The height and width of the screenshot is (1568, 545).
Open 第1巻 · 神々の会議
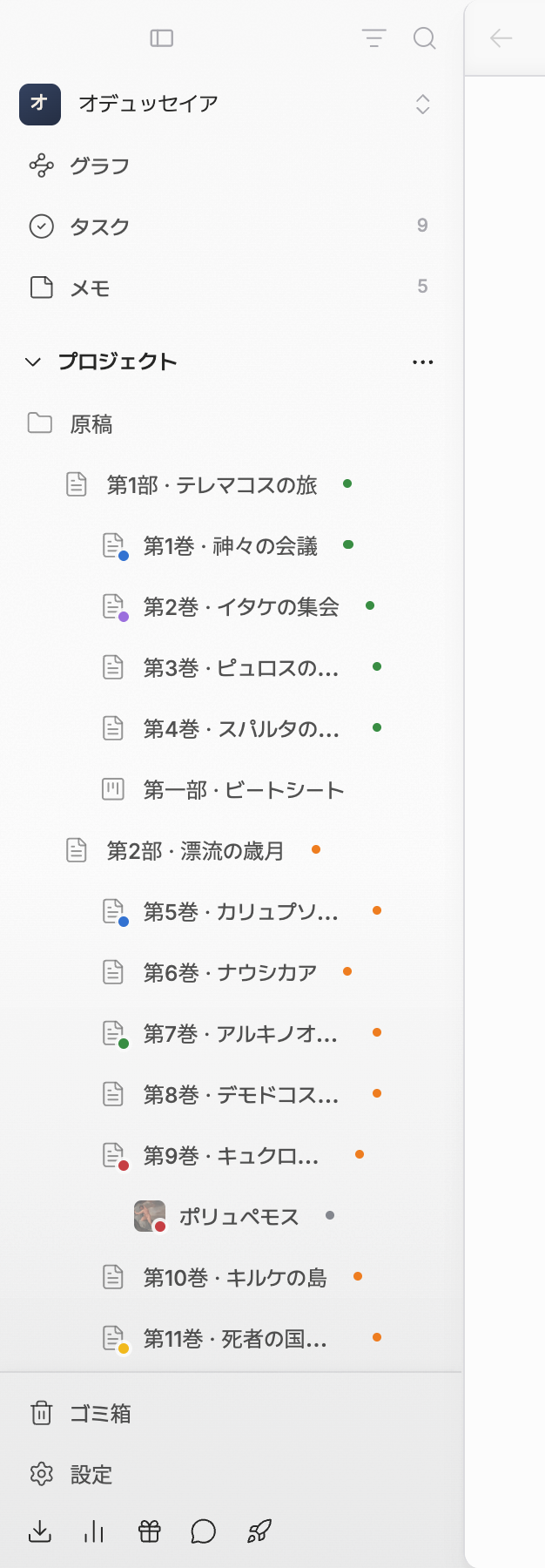(232, 545)
